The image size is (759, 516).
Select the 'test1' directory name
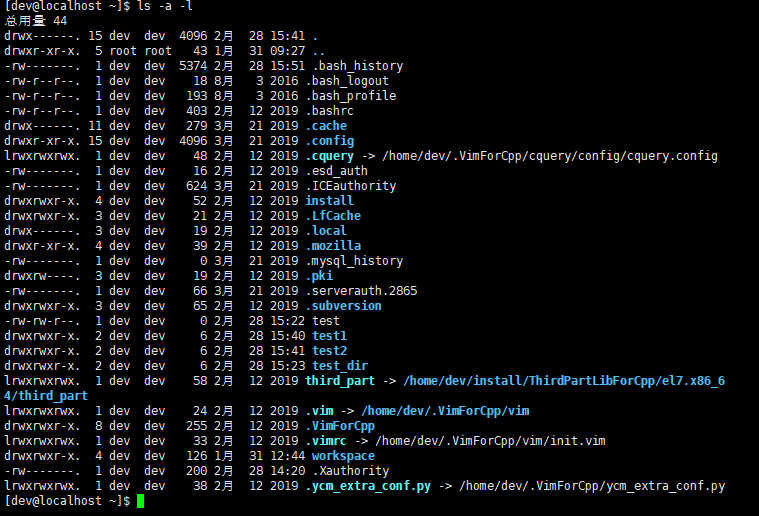pyautogui.click(x=330, y=336)
